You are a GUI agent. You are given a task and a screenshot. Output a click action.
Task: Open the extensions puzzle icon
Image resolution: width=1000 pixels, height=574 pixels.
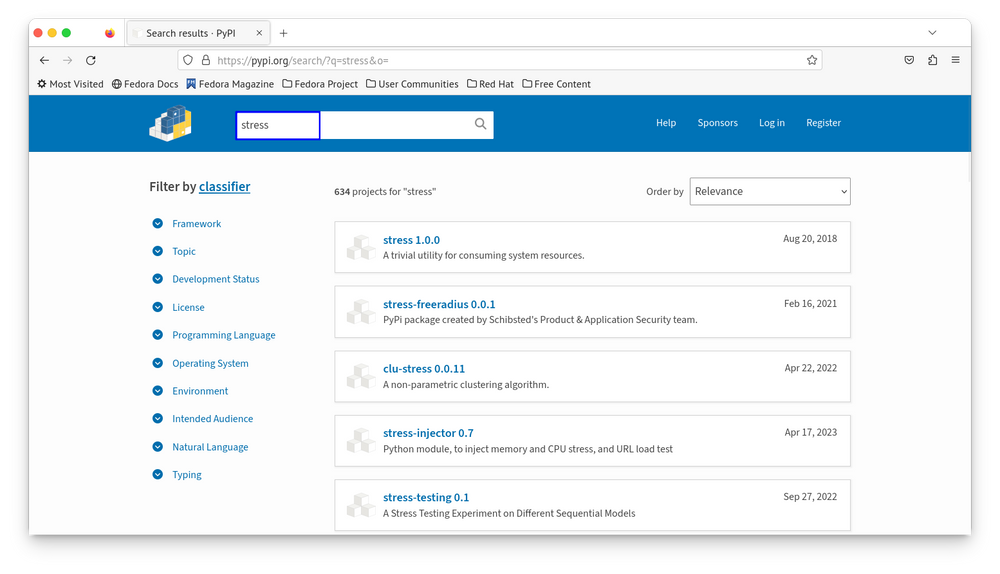933,60
